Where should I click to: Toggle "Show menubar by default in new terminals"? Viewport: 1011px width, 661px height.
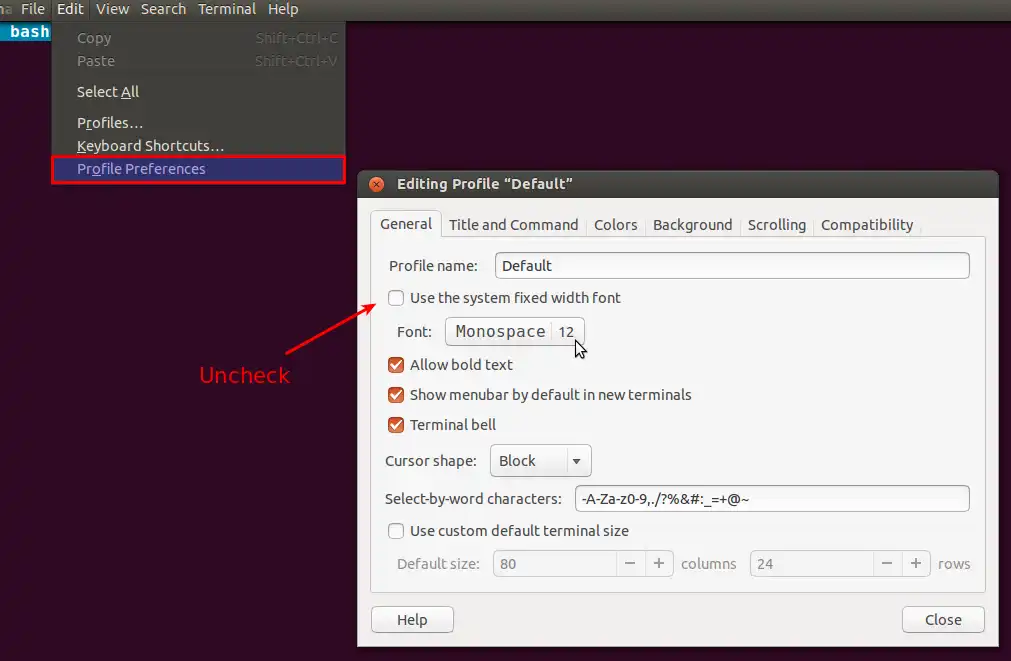coord(396,394)
